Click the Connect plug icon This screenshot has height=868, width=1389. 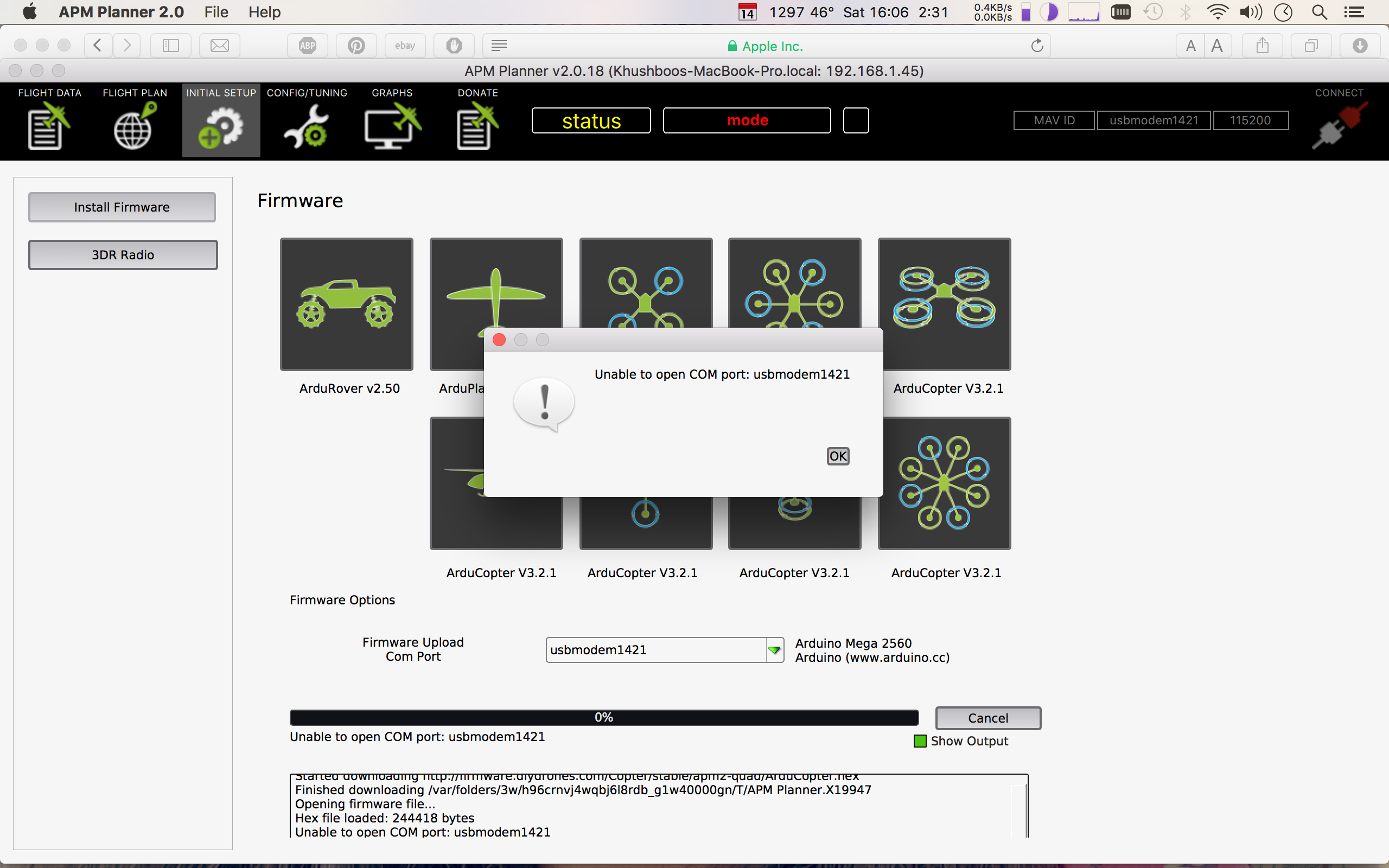[x=1339, y=126]
